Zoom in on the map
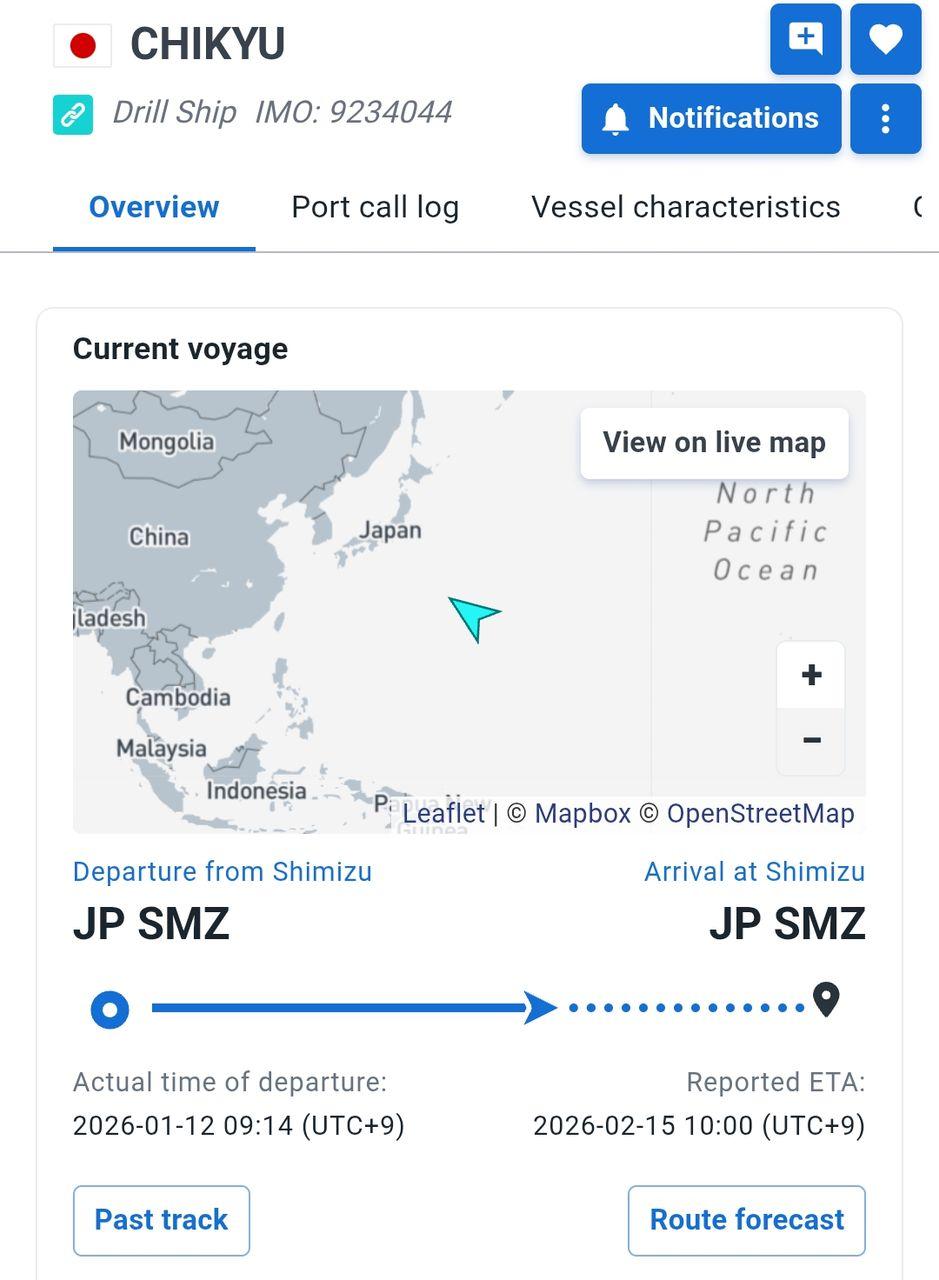 click(811, 675)
